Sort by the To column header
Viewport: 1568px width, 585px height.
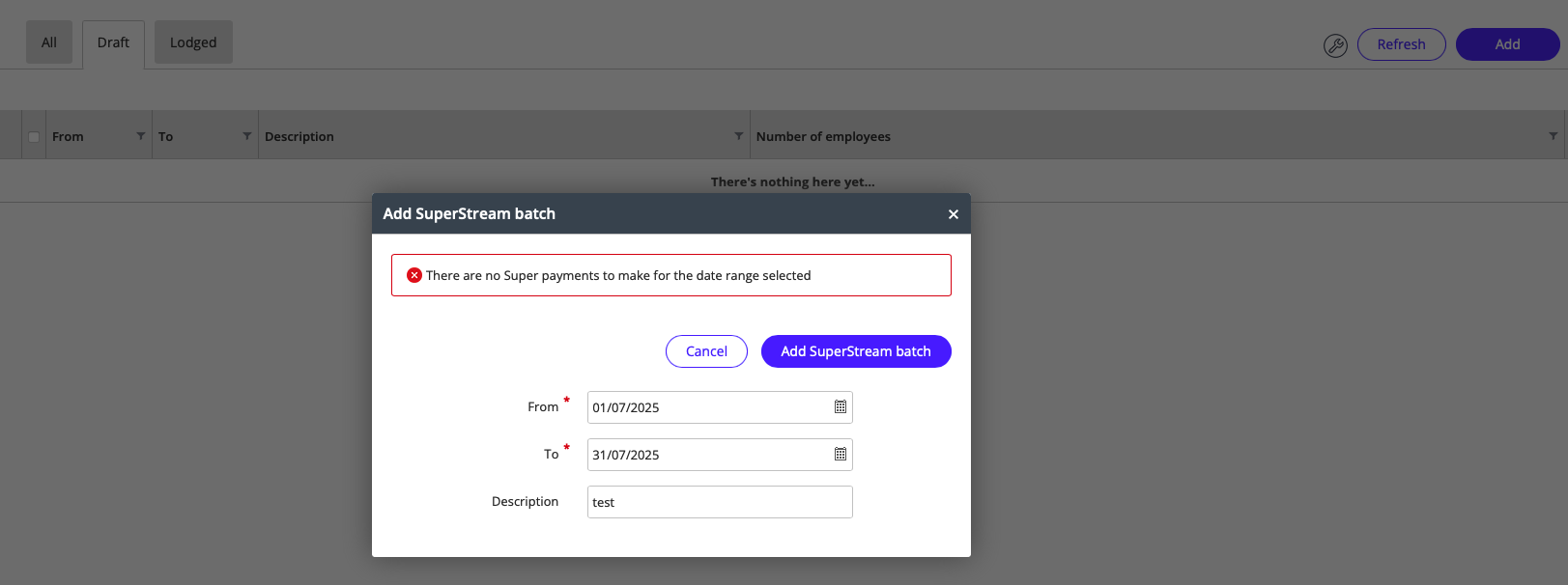pos(166,137)
